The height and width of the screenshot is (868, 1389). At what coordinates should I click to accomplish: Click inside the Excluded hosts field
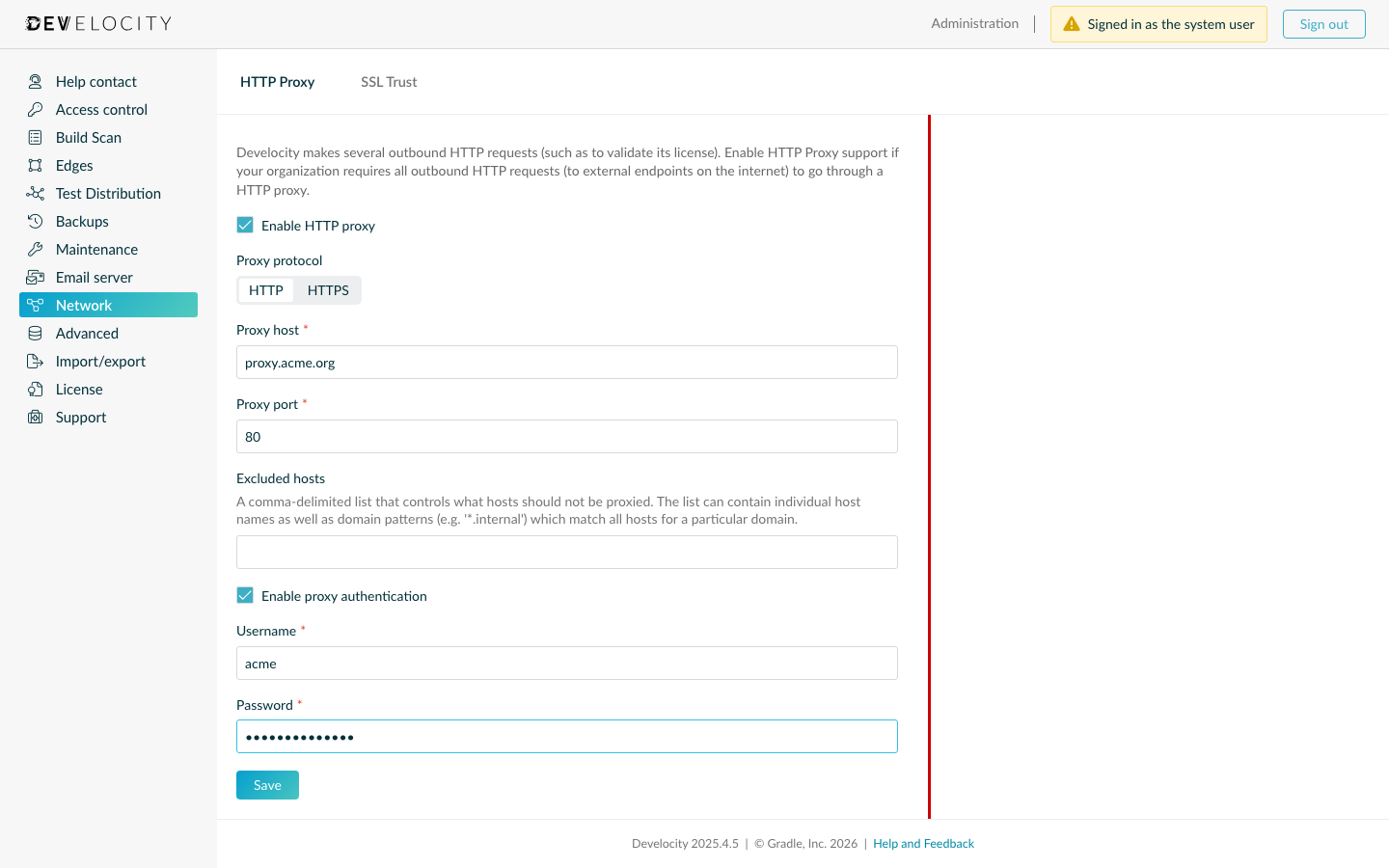click(x=566, y=552)
